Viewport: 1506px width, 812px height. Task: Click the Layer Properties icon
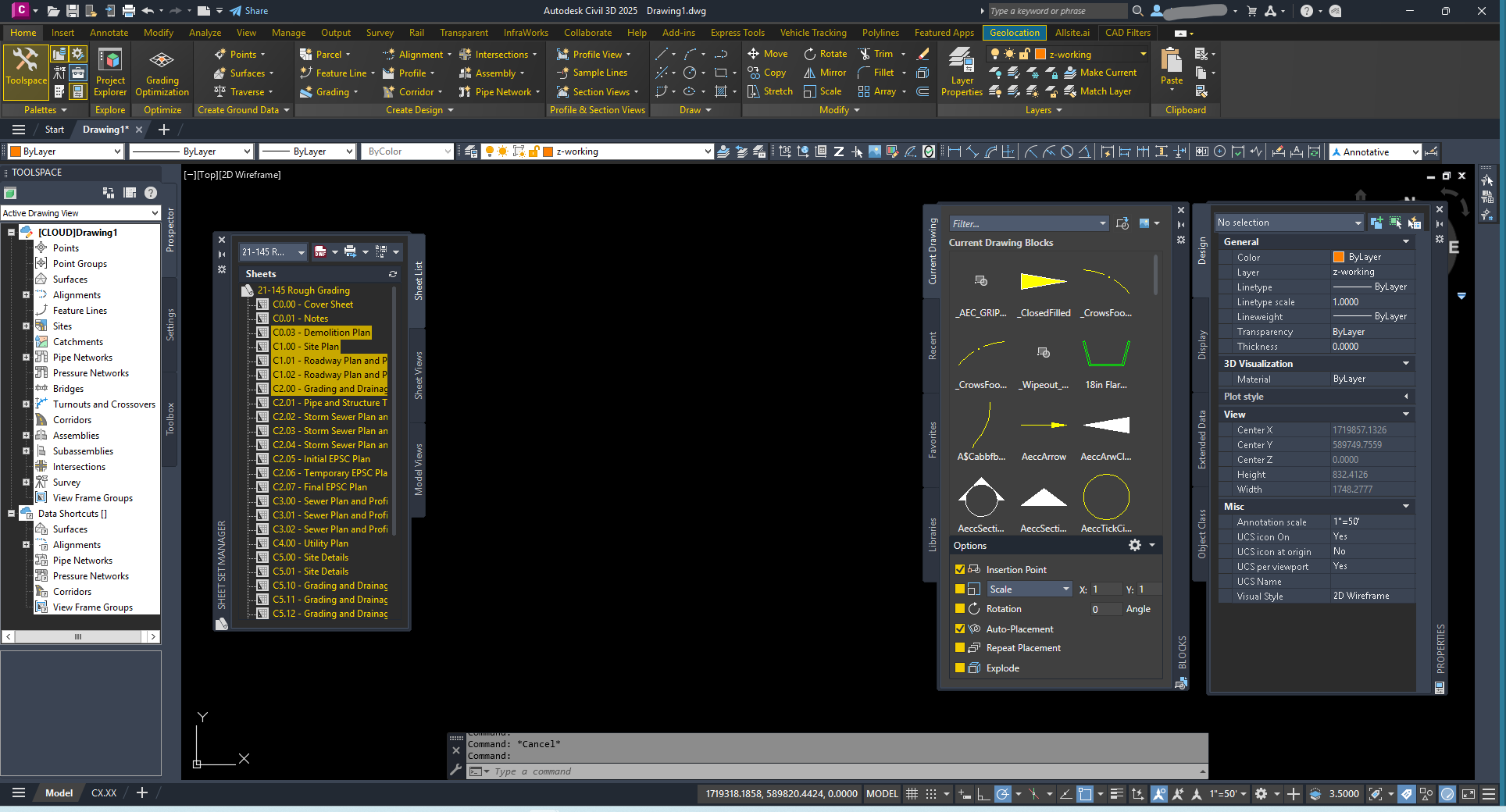coord(962,72)
